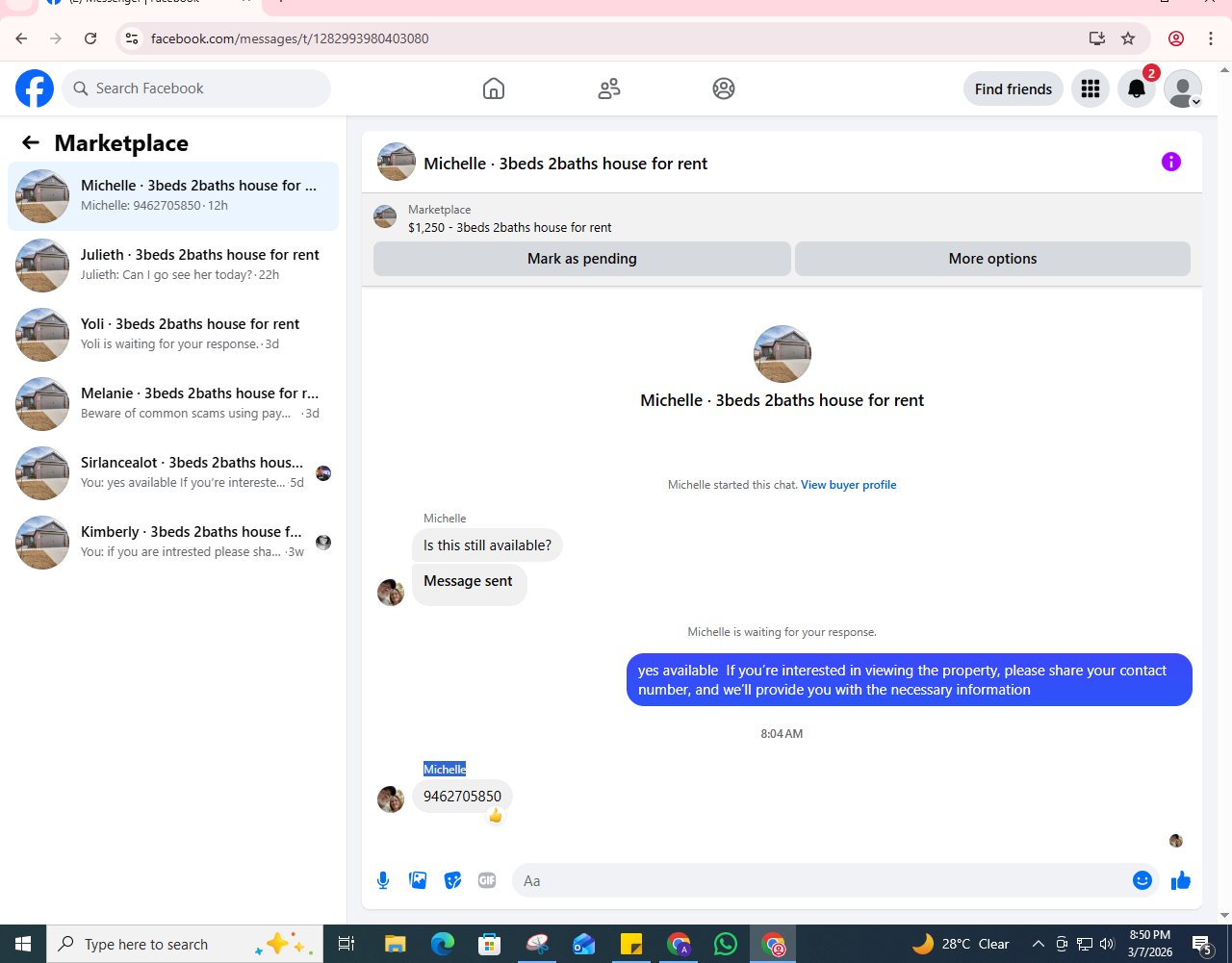Screen dimensions: 1232x963
Task: Open the purple conversation information icon
Action: click(1171, 162)
